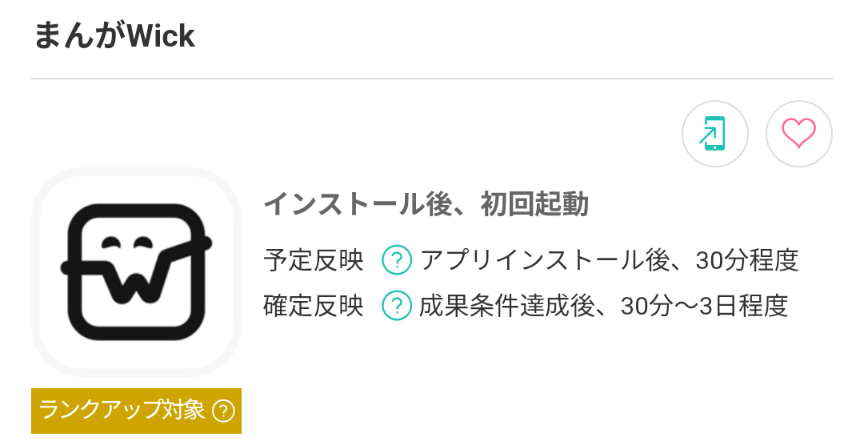This screenshot has height=440, width=864.
Task: Add まんがWick to favorites with heart
Action: 798,133
